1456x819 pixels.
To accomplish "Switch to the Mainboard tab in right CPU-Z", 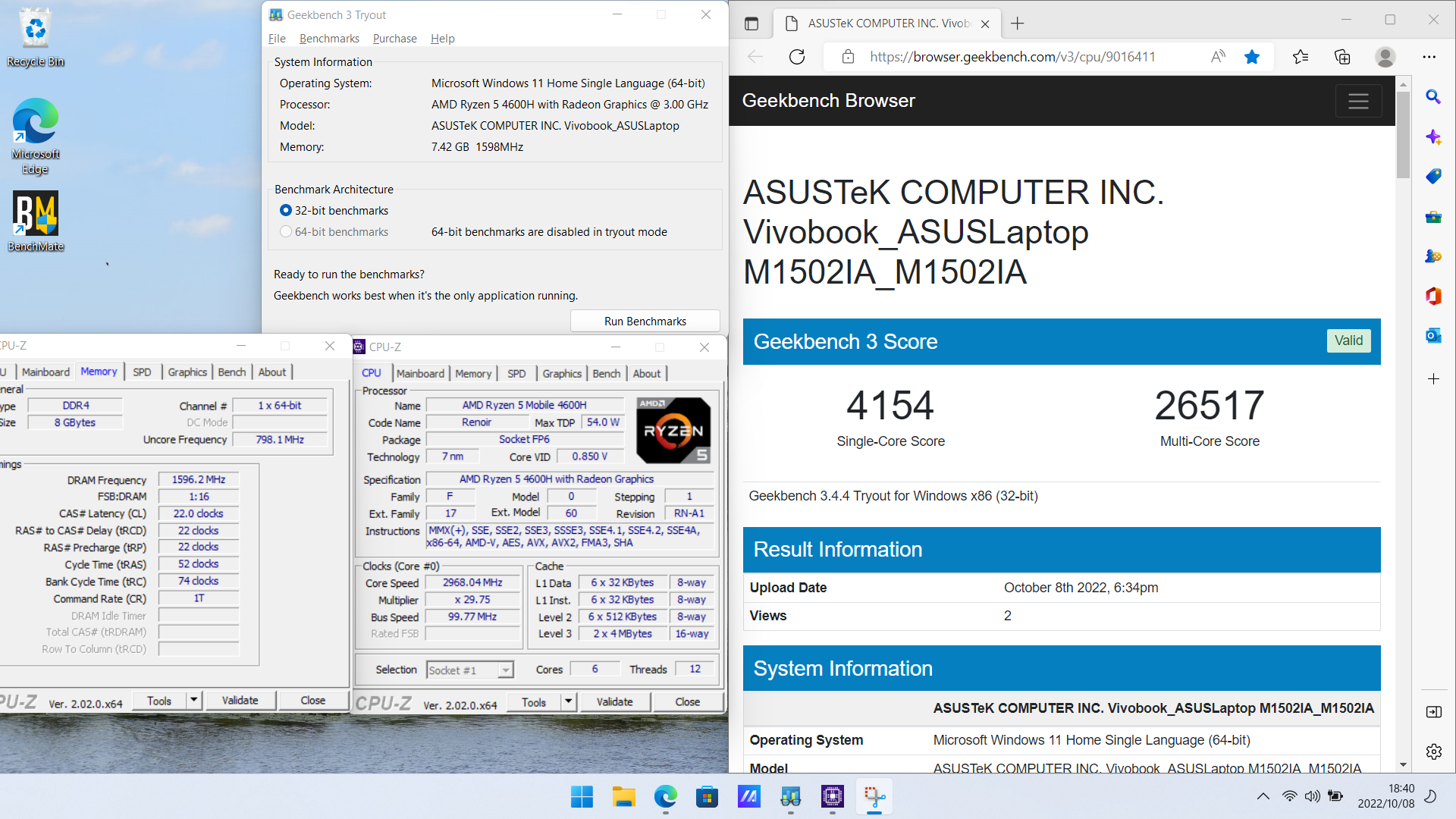I will pos(420,373).
